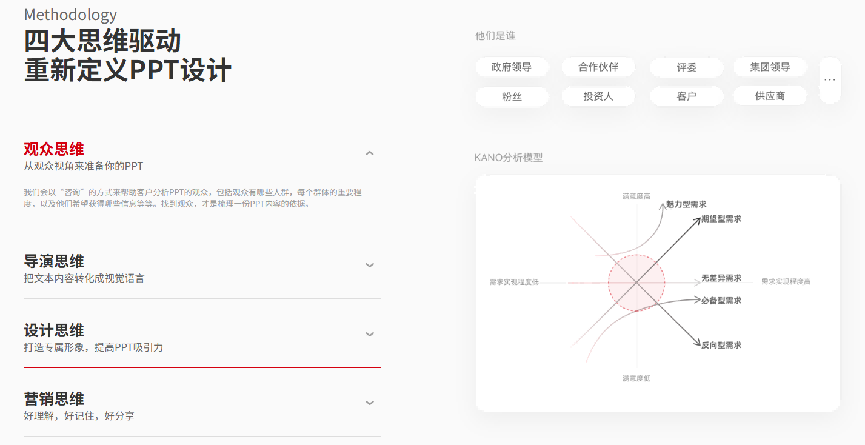
Task: Click the red 观众思维 heading
Action: pyautogui.click(x=54, y=149)
